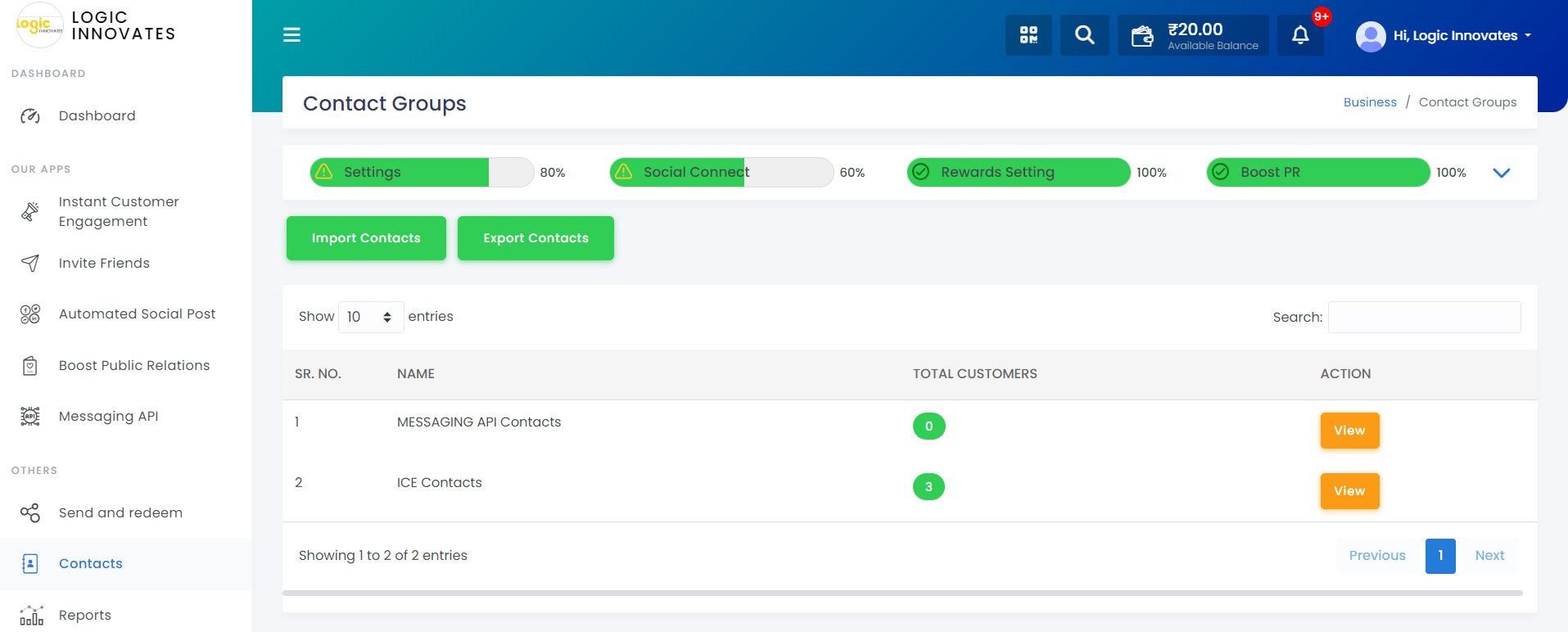Open the entries-per-page dropdown
1568x632 pixels.
tap(371, 317)
